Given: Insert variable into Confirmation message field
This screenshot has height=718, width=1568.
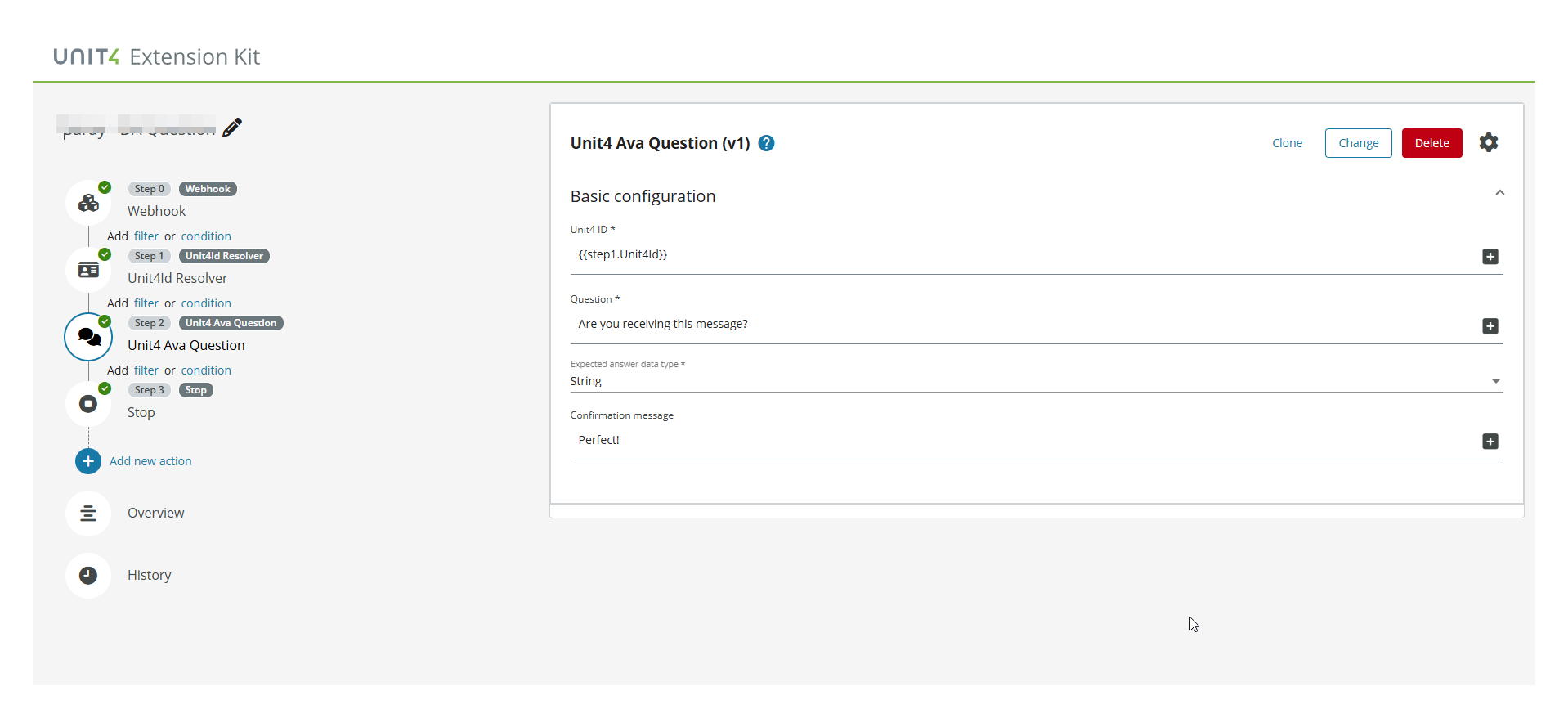Looking at the screenshot, I should pos(1490,442).
